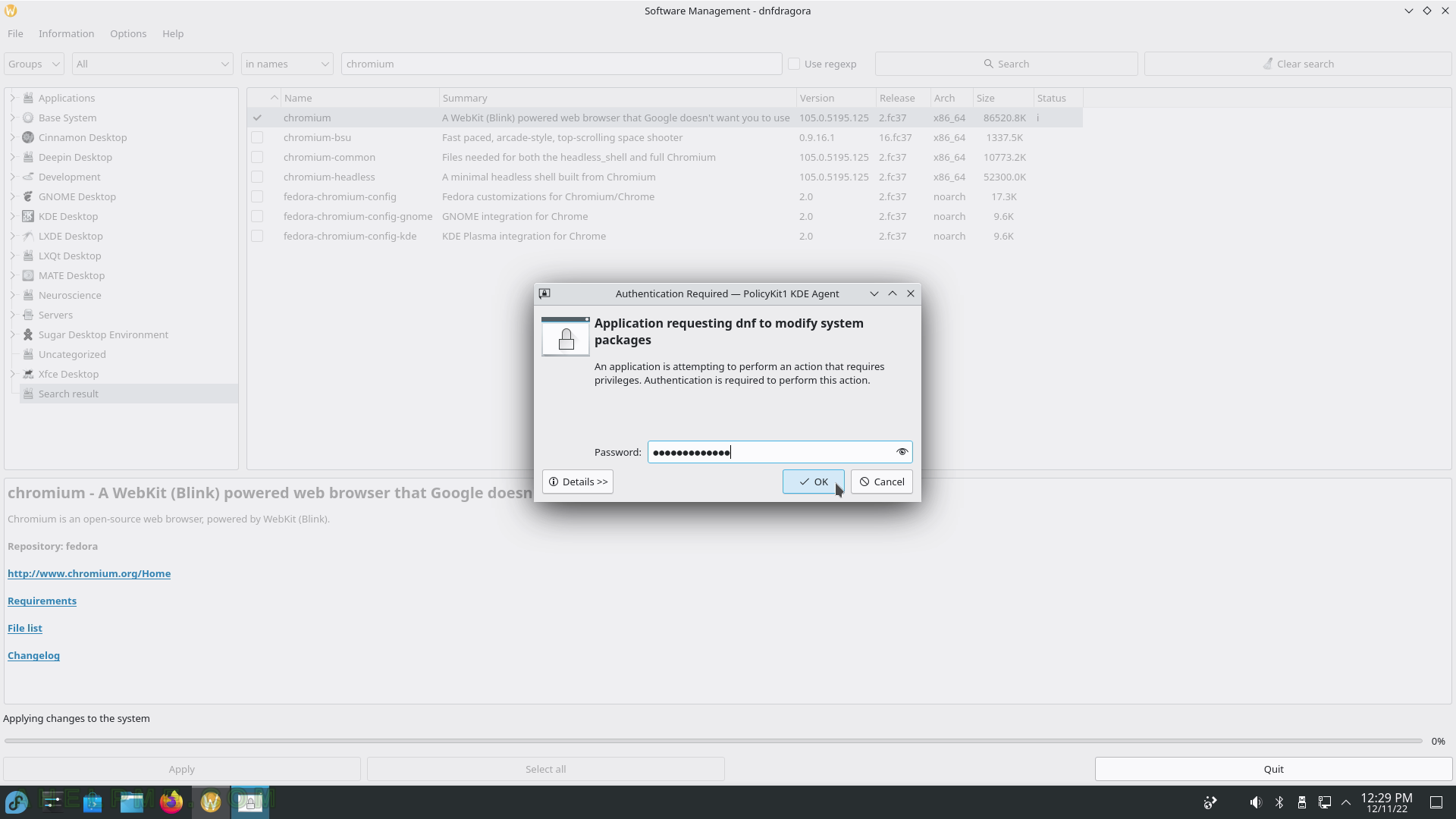
Task: Show hidden system tray icons
Action: [x=1346, y=802]
